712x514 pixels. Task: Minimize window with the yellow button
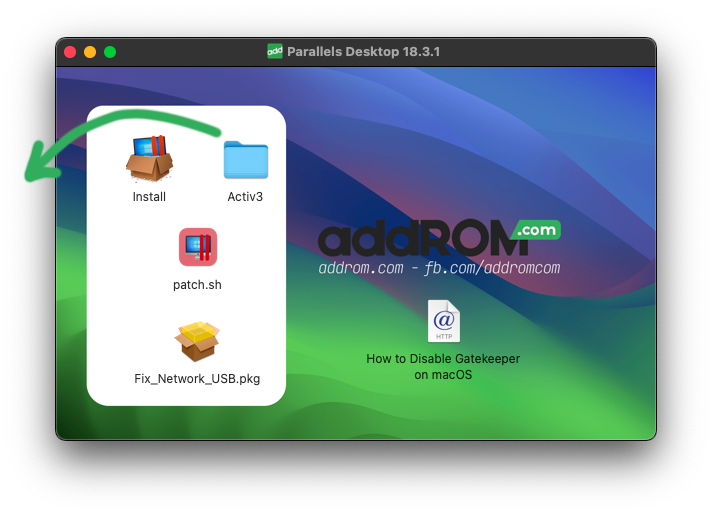point(90,52)
